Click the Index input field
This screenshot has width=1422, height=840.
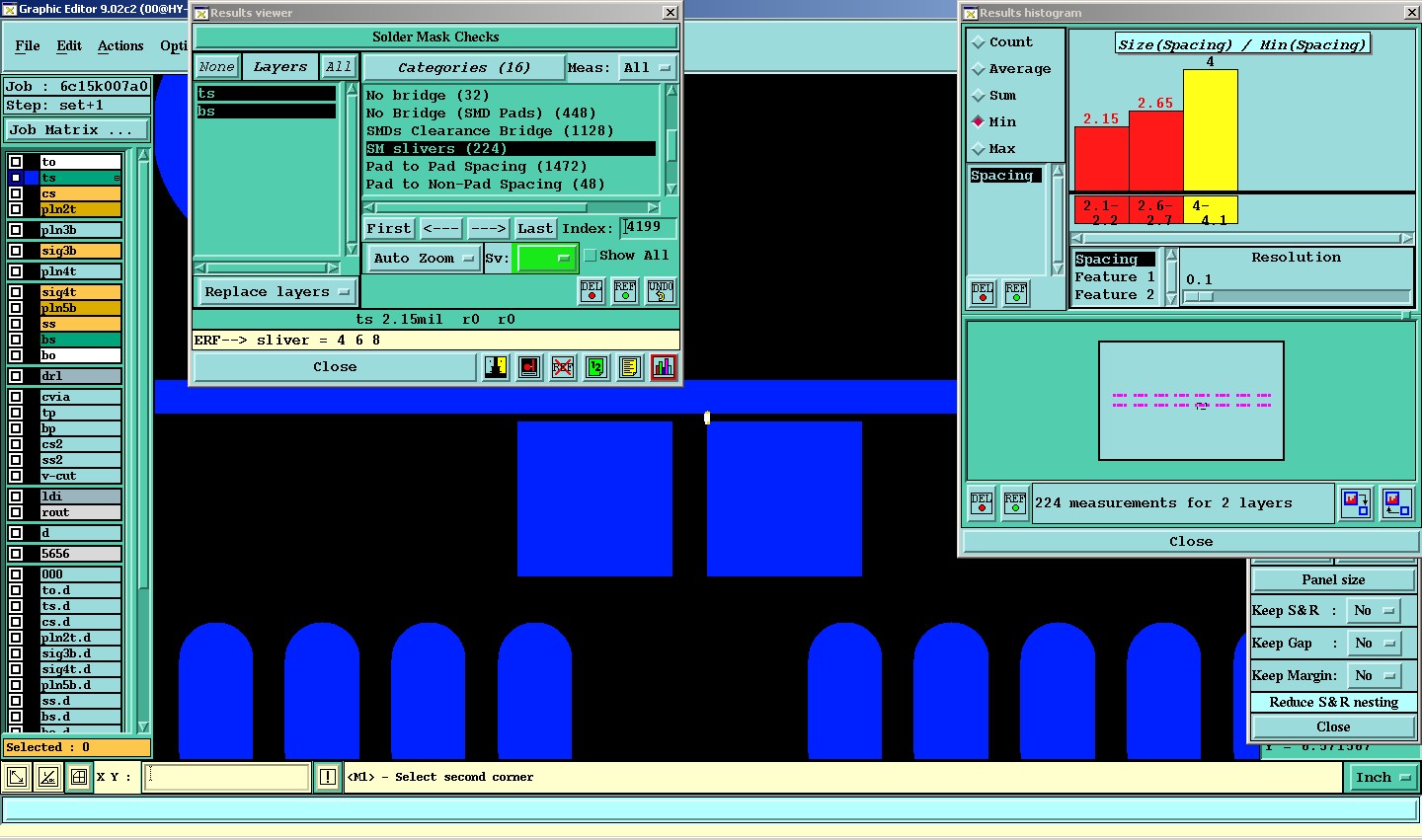tap(648, 228)
